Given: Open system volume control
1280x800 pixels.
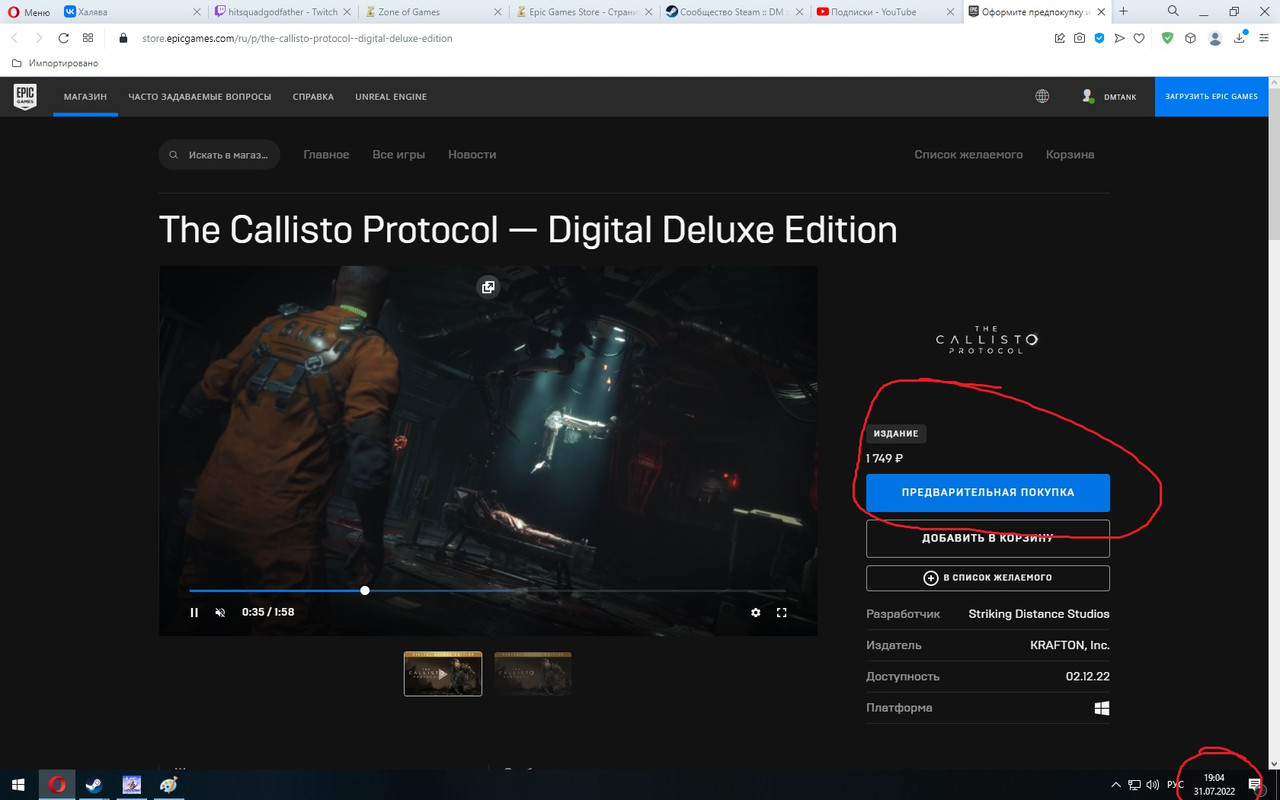Looking at the screenshot, I should 1153,785.
